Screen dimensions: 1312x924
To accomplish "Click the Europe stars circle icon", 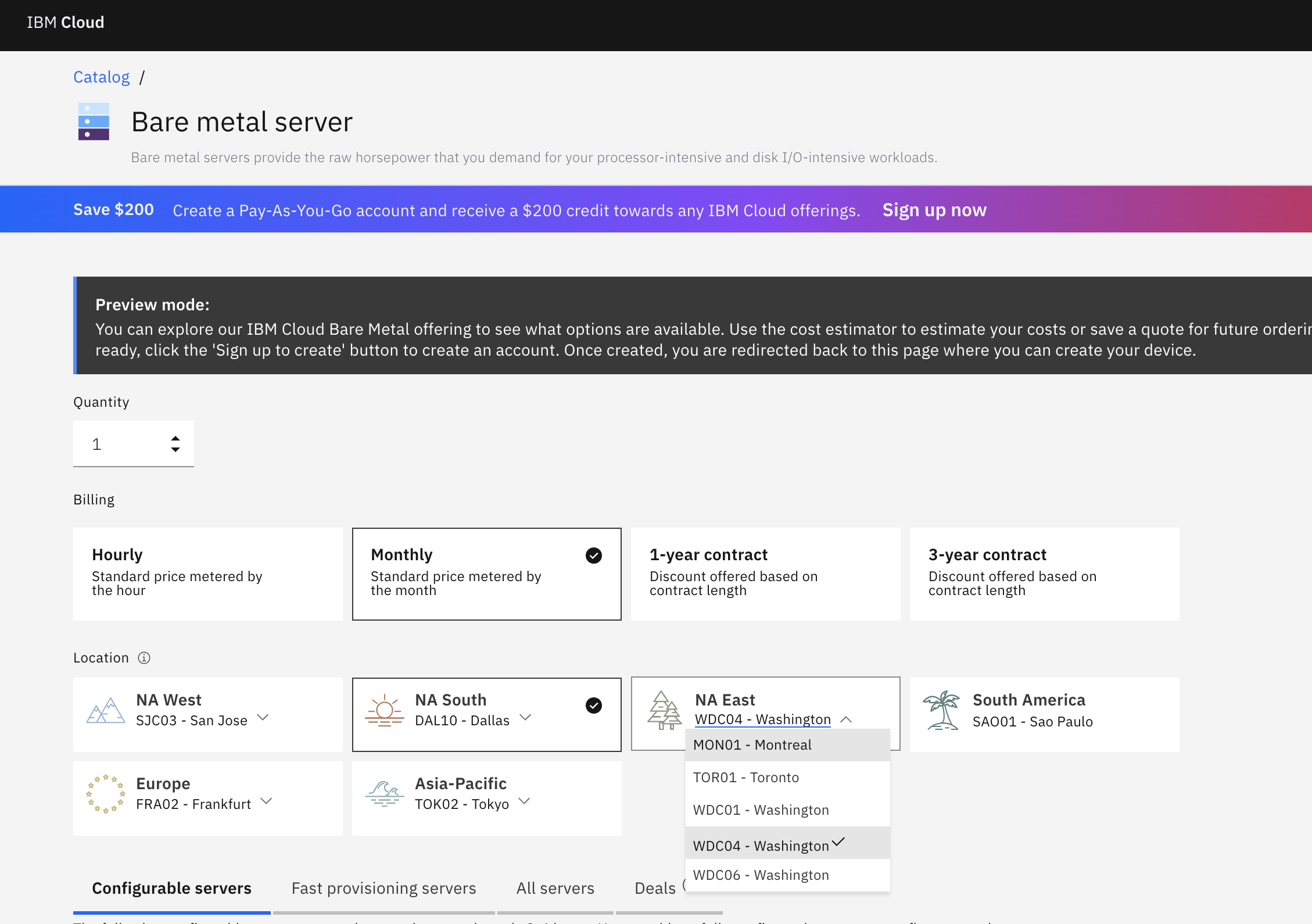I will click(x=106, y=794).
